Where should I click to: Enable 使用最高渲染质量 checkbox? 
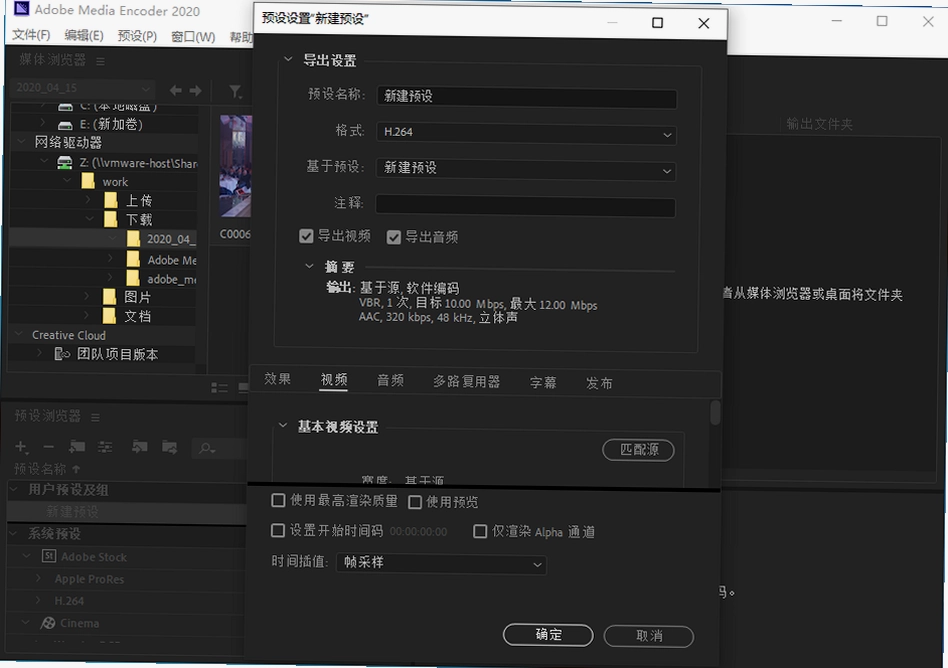278,500
